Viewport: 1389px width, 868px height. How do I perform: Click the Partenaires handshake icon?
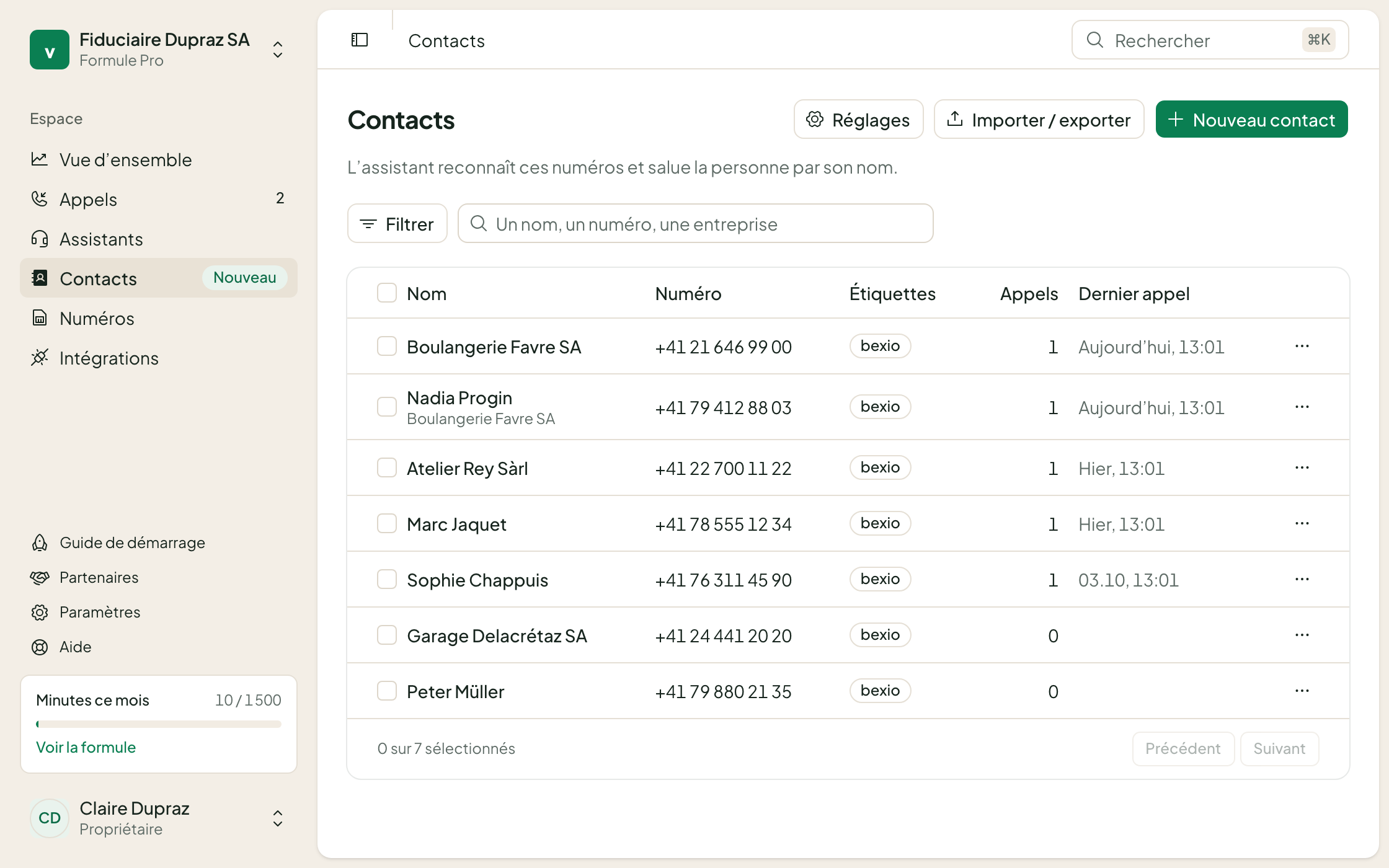40,577
